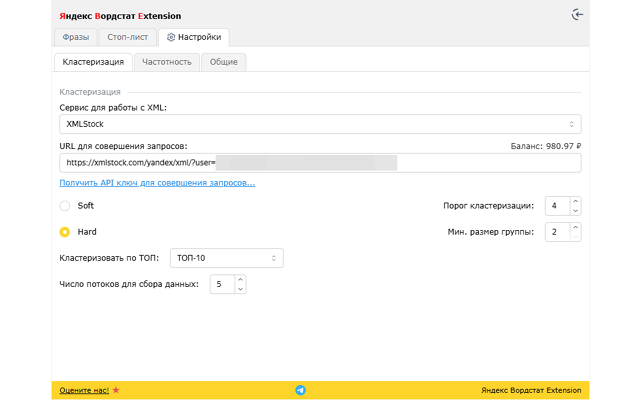Expand the XMLStock service dropdown
The height and width of the screenshot is (400, 640).
tap(320, 124)
